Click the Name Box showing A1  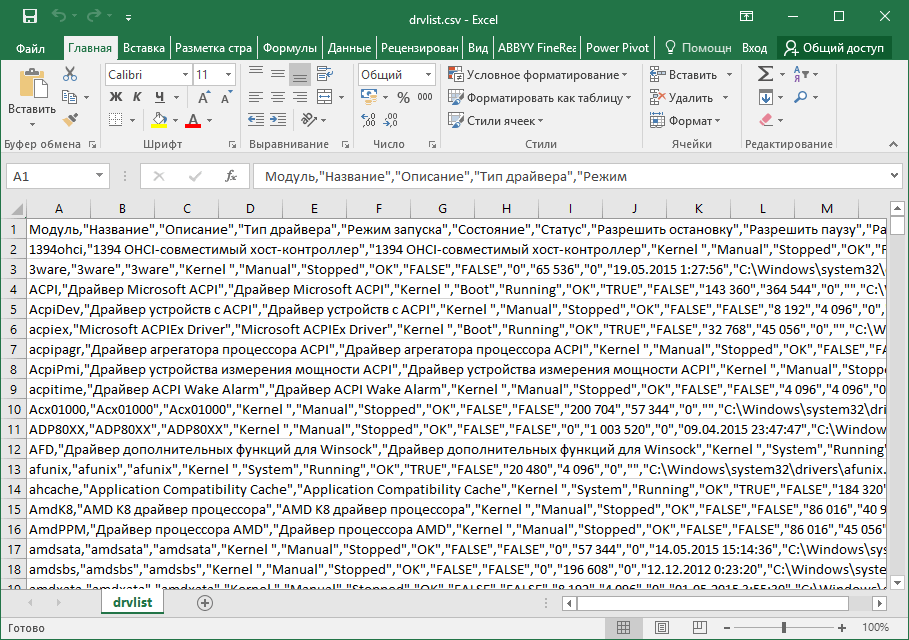[50, 176]
